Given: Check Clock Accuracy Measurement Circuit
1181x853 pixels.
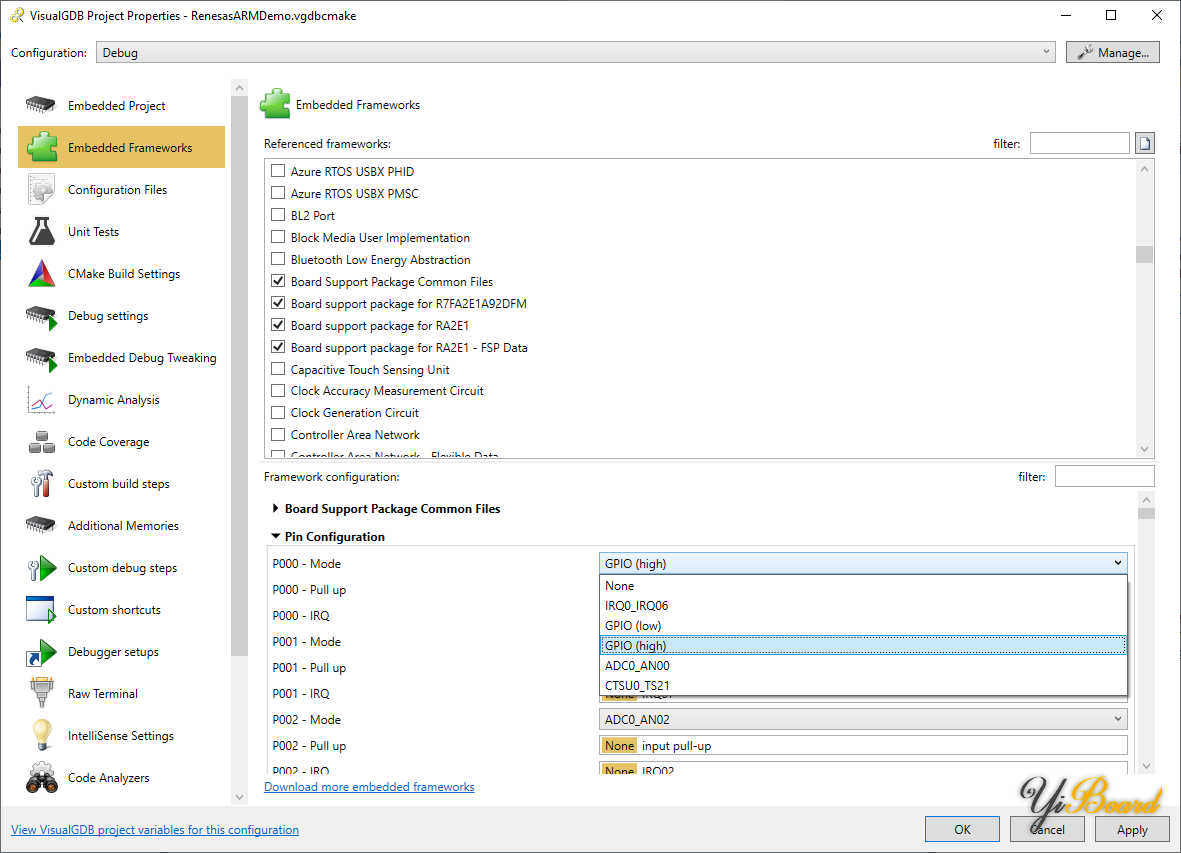Looking at the screenshot, I should tap(278, 391).
